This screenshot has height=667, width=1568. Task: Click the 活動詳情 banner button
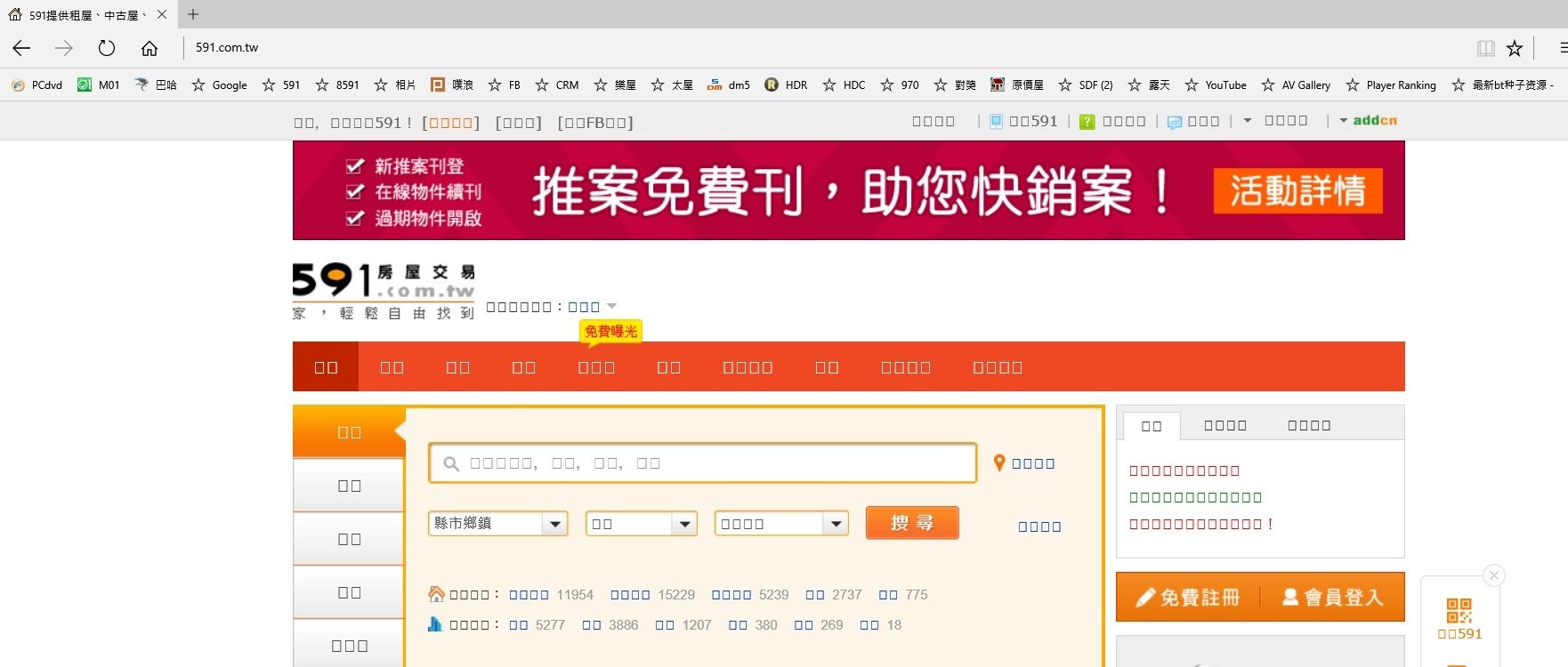(1297, 190)
